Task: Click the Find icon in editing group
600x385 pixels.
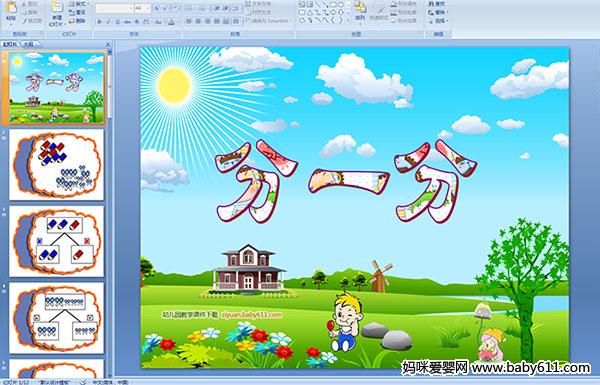Action: coord(437,4)
